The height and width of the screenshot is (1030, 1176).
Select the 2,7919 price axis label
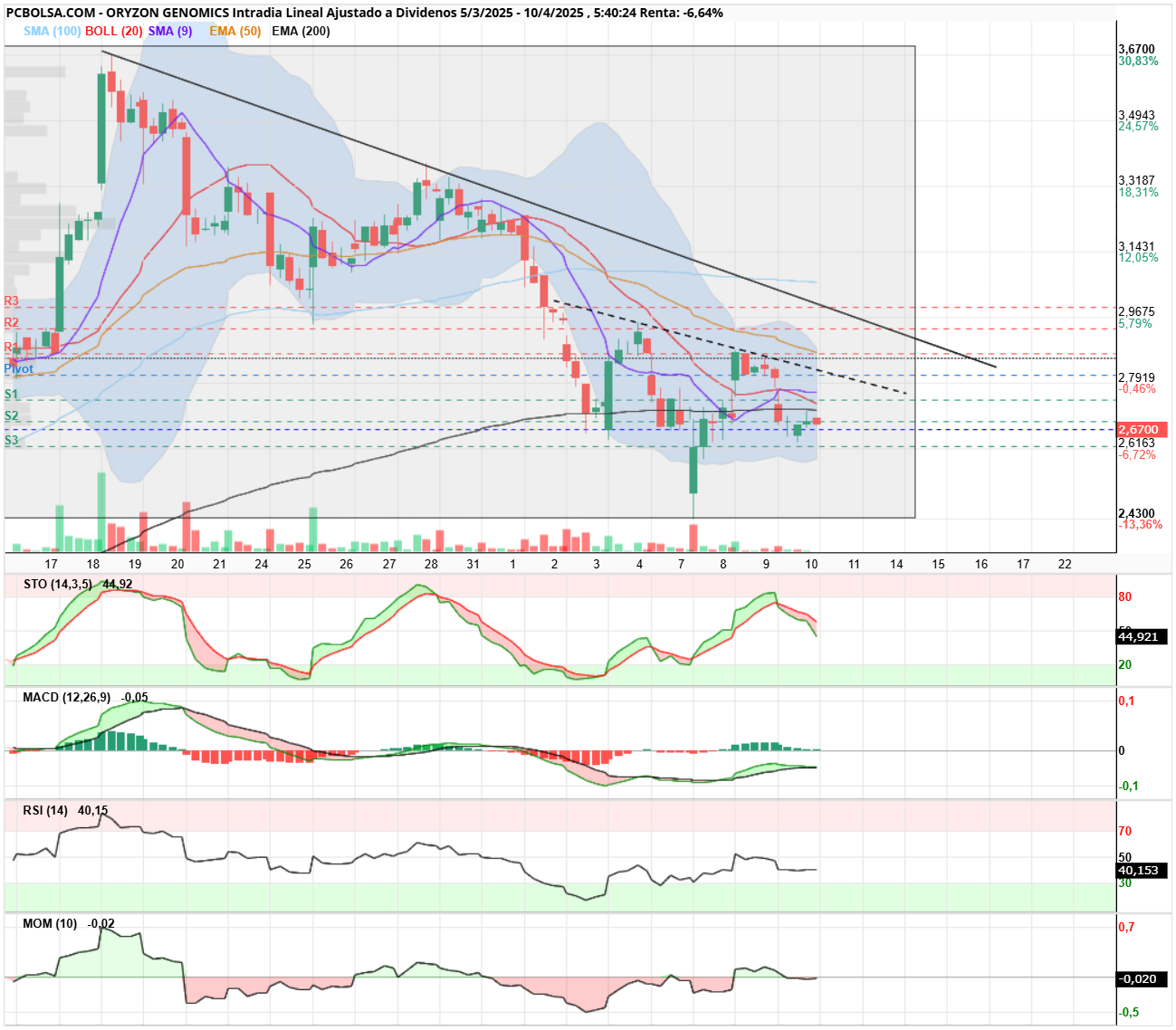pyautogui.click(x=1136, y=377)
